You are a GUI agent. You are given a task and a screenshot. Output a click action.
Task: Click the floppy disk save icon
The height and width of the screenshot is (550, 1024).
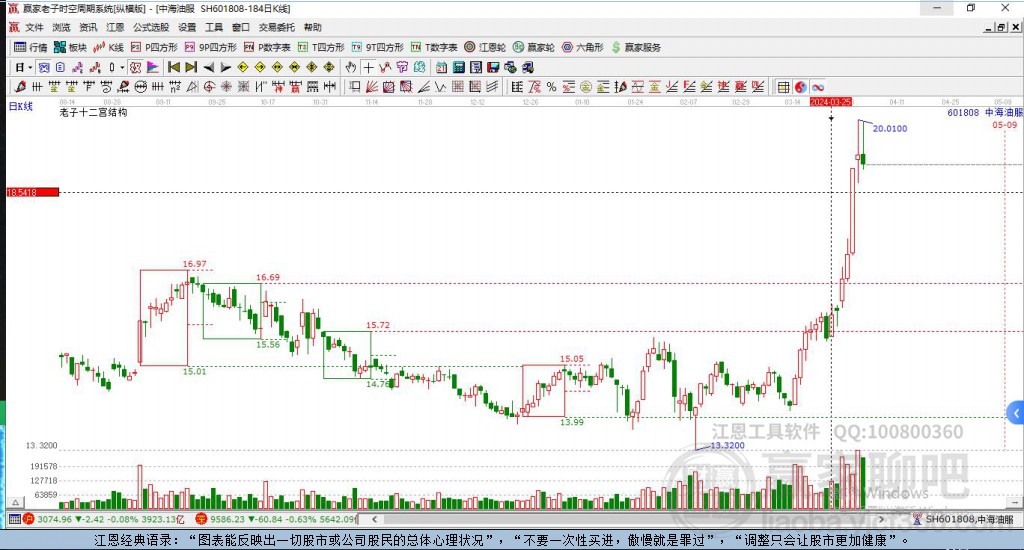click(x=493, y=67)
